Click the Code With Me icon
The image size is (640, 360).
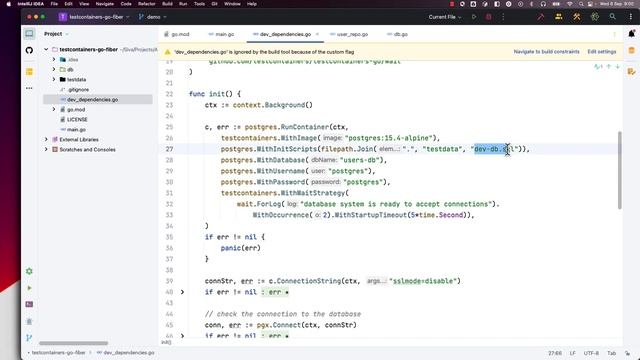click(x=559, y=17)
